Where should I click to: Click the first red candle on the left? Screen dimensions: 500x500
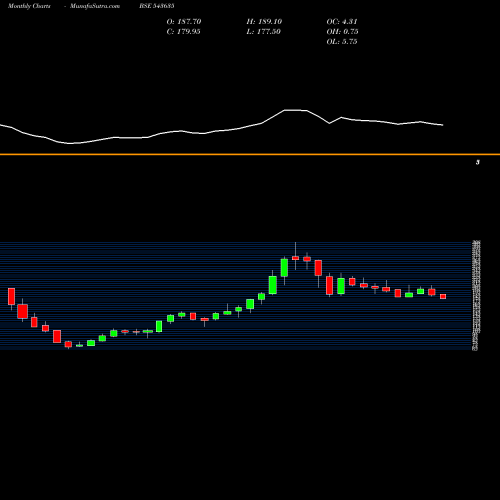click(11, 296)
